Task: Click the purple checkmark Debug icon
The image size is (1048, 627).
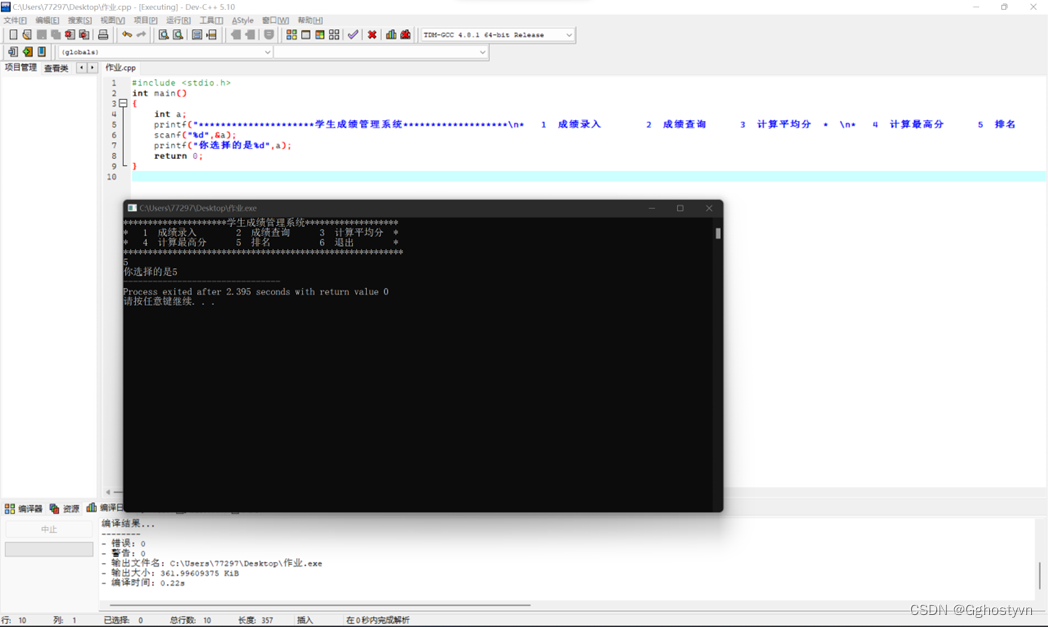Action: [x=353, y=35]
